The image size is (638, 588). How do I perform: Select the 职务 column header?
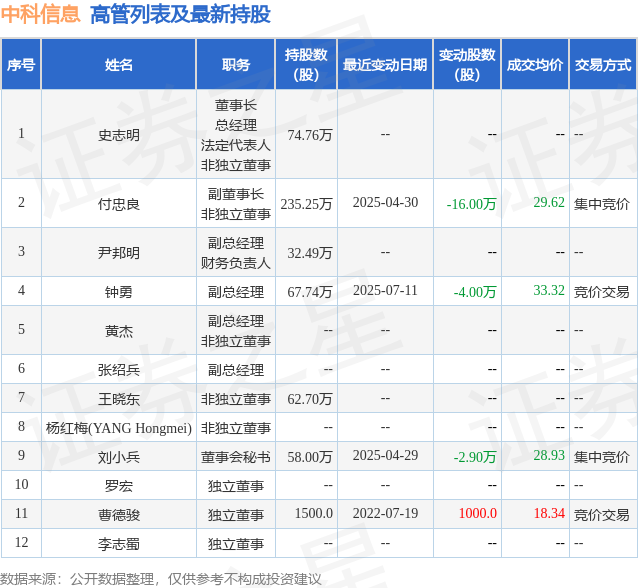coord(236,65)
